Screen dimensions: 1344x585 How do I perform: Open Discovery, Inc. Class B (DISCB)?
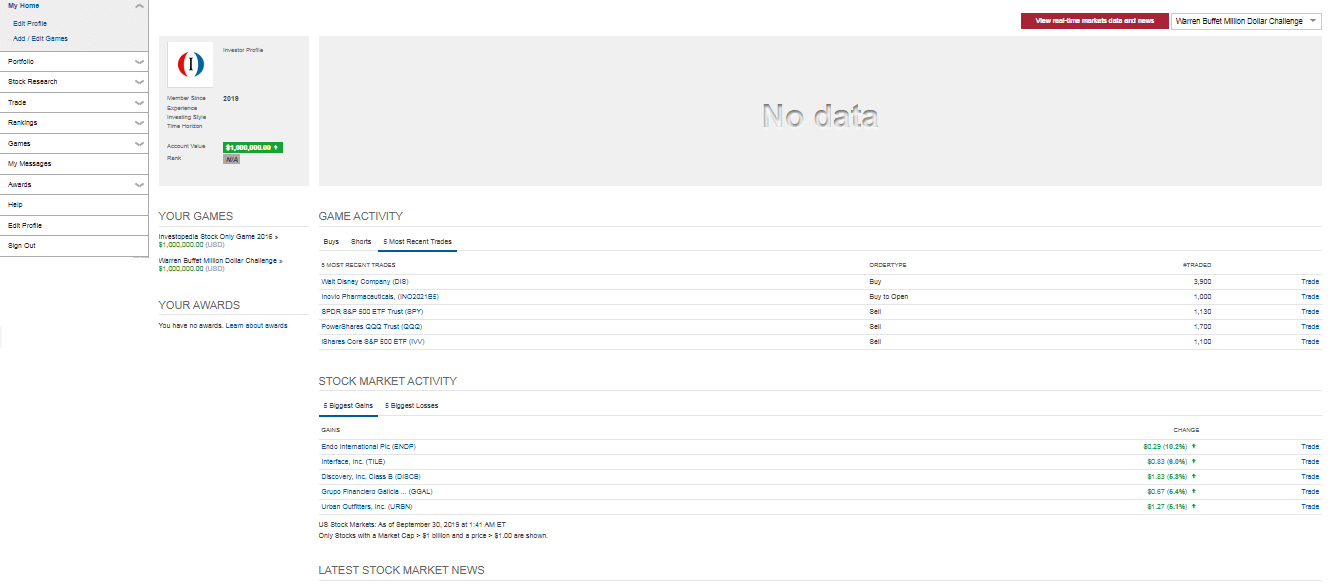[369, 477]
